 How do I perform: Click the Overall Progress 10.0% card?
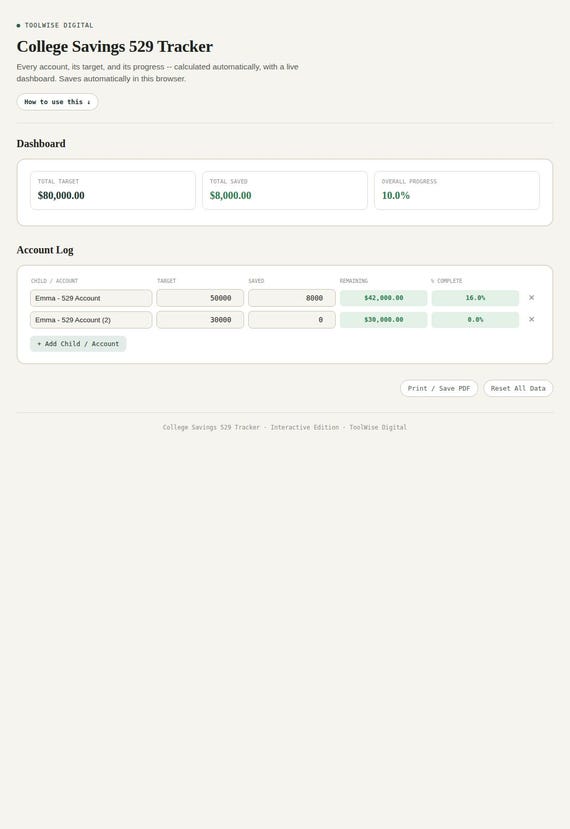457,190
